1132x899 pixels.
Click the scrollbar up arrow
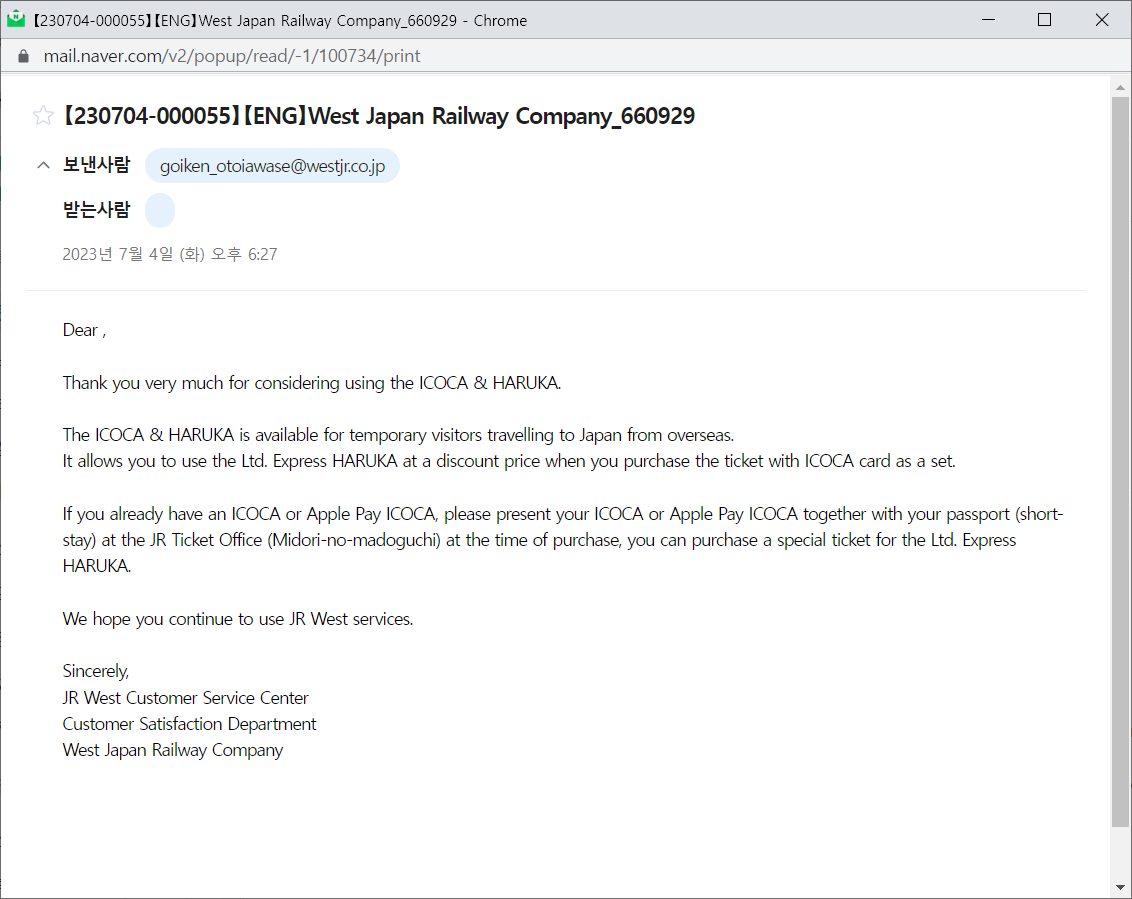click(x=1120, y=88)
